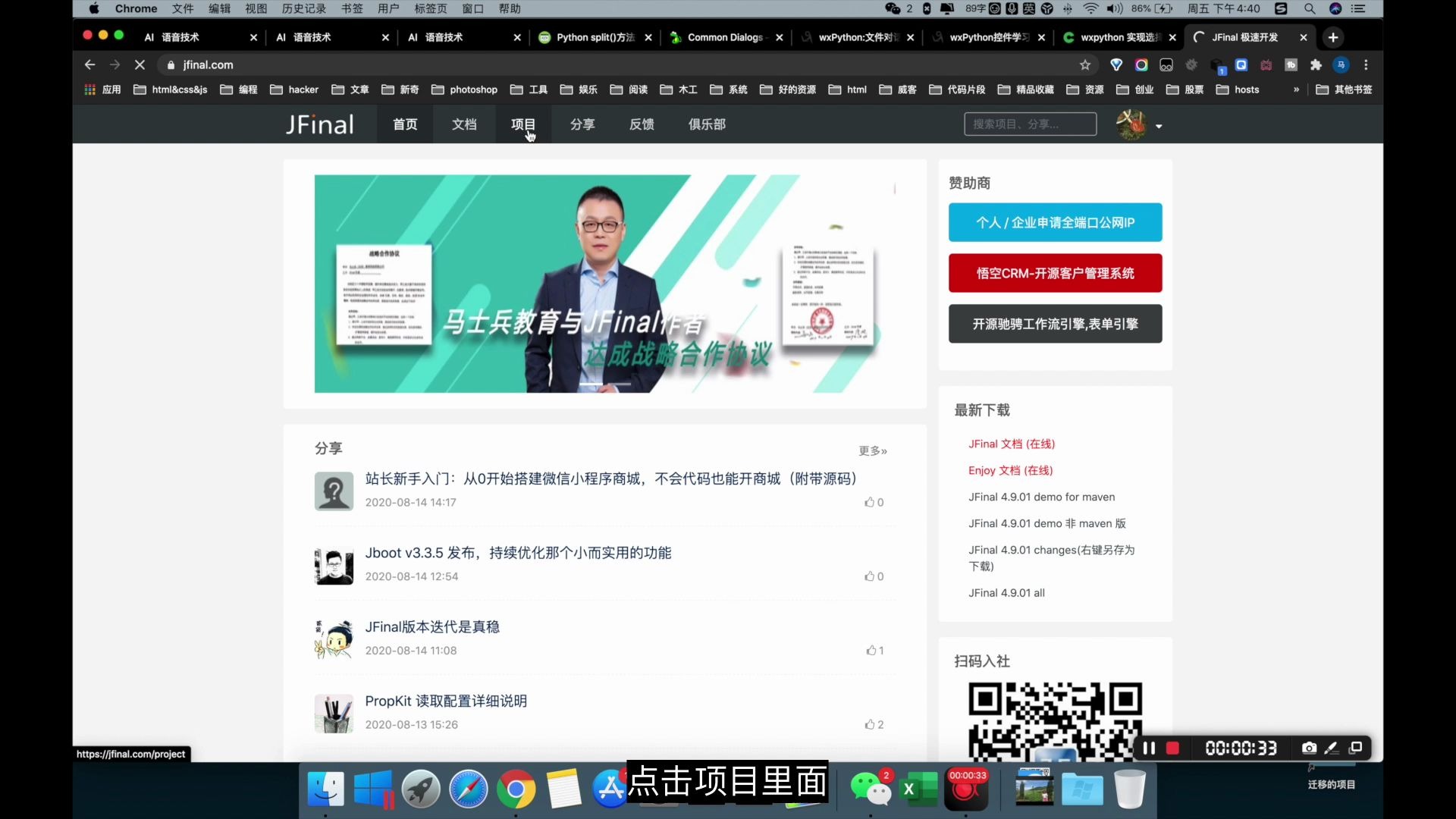Go to 首页 in the JFinal navigation
Image resolution: width=1456 pixels, height=819 pixels.
405,124
